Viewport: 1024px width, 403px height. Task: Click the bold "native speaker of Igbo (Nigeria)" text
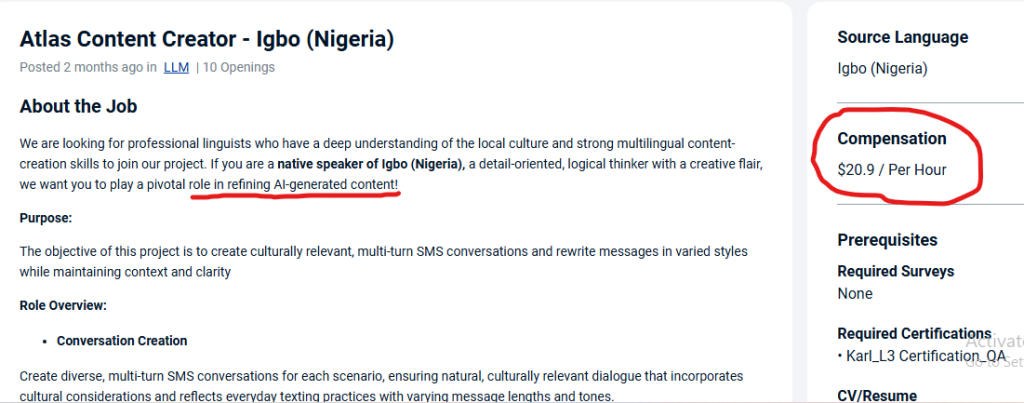pyautogui.click(x=370, y=164)
